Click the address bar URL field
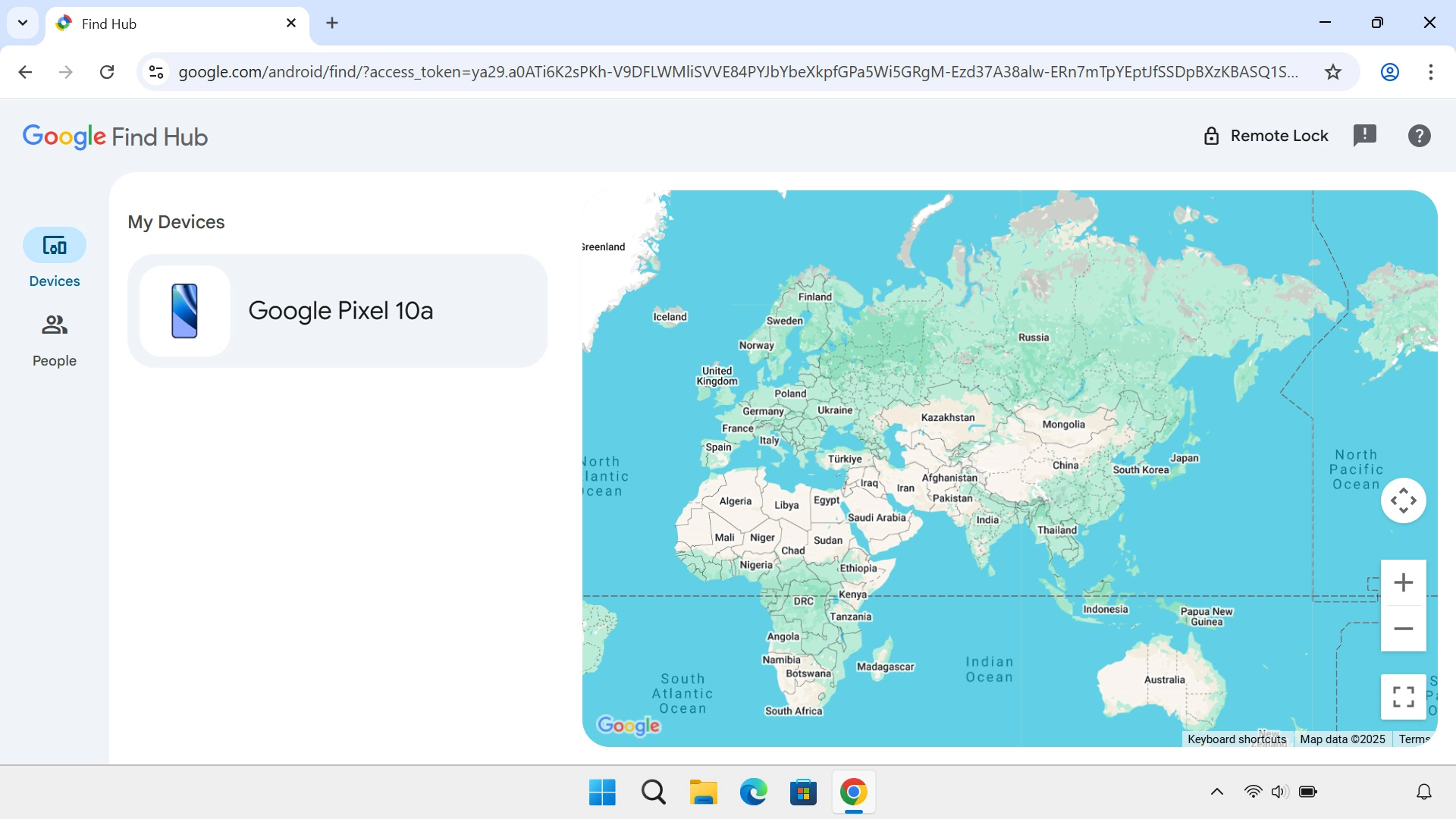The height and width of the screenshot is (819, 1456). coord(736,72)
